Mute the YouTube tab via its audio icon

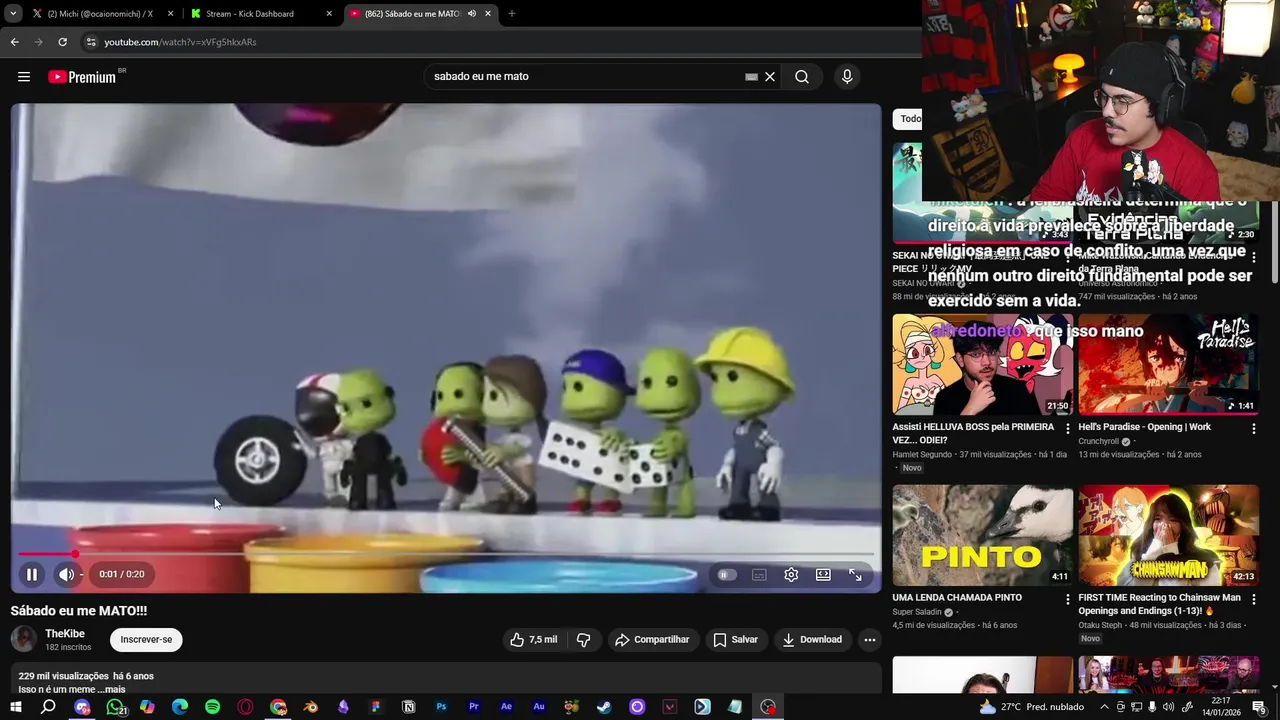pos(472,14)
